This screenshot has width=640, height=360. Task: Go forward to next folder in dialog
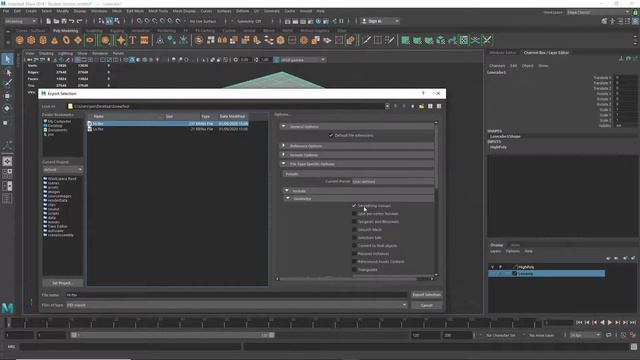pos(404,106)
